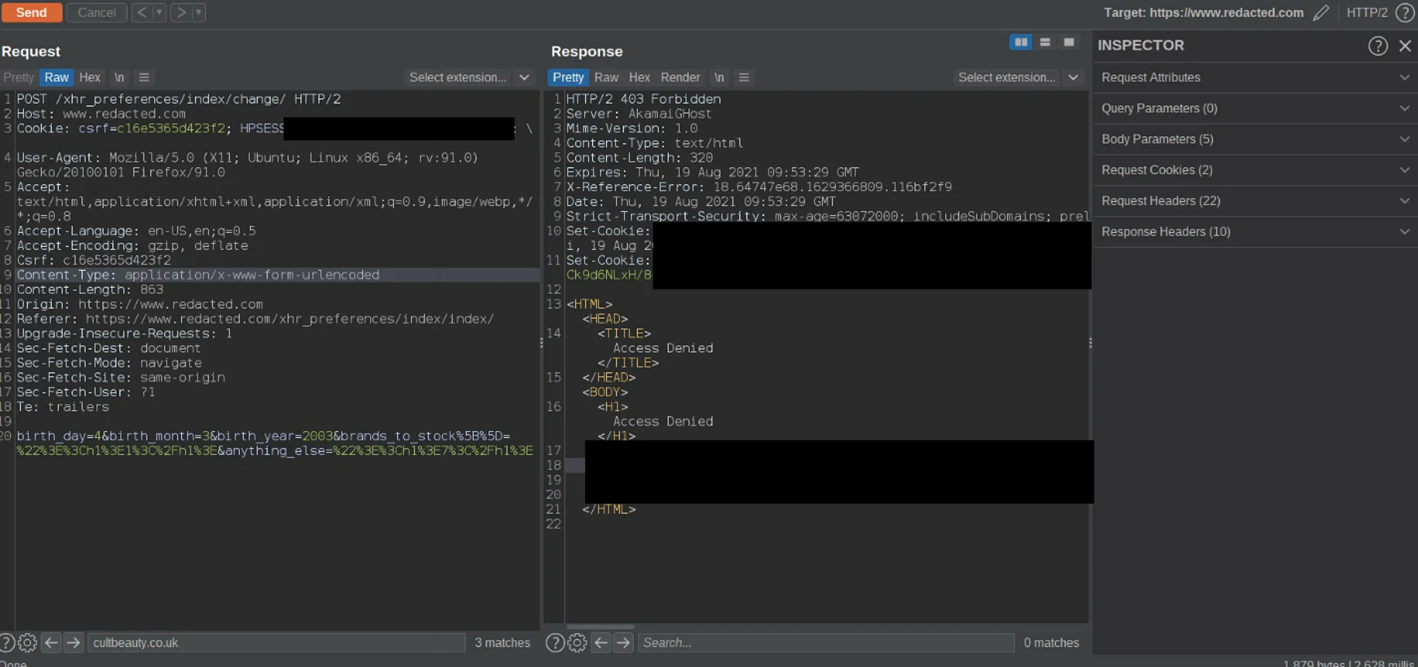
Task: Select the Raw tab in Response
Action: click(606, 77)
